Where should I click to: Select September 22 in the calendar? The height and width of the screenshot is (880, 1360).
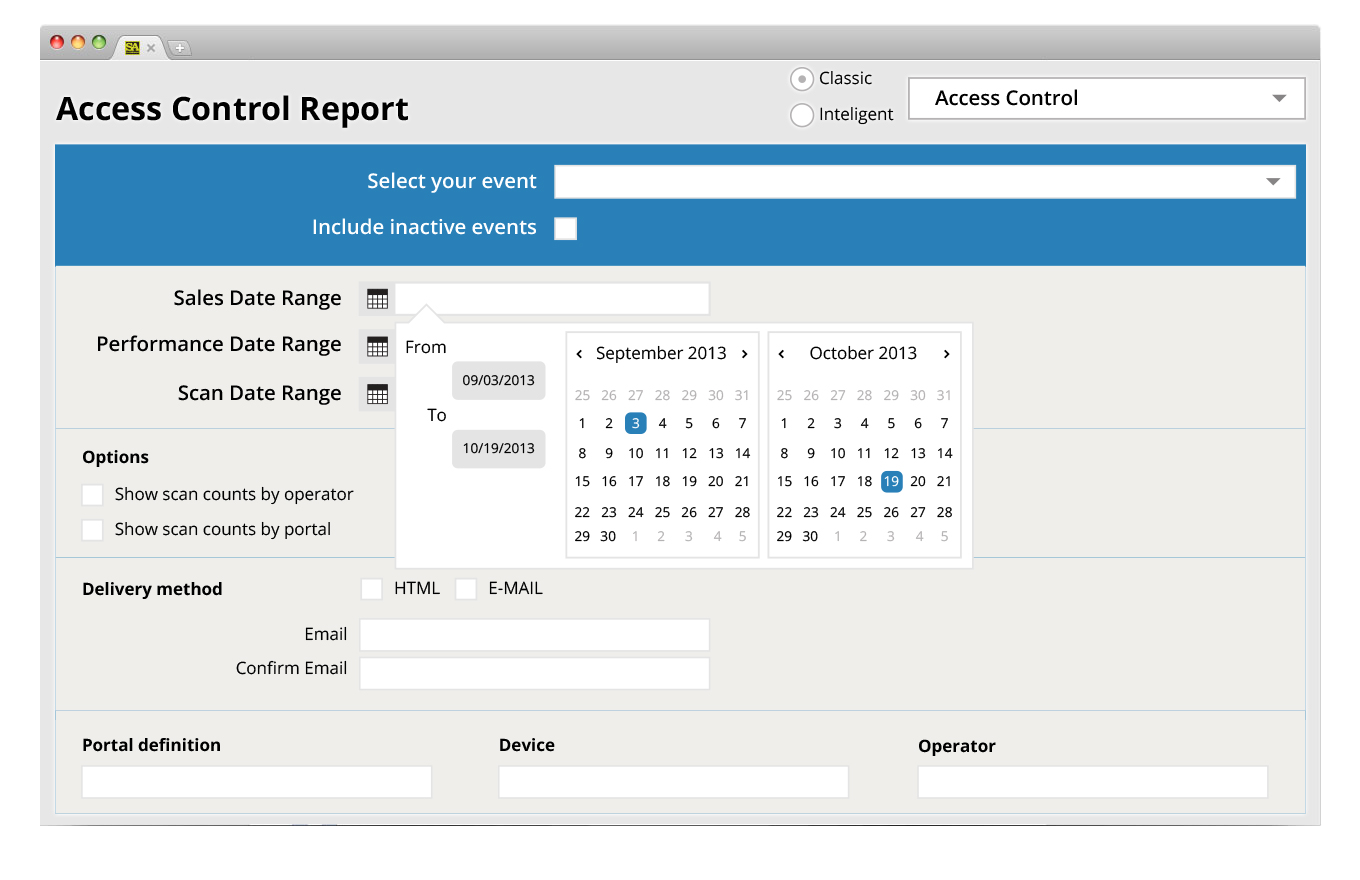tap(582, 512)
